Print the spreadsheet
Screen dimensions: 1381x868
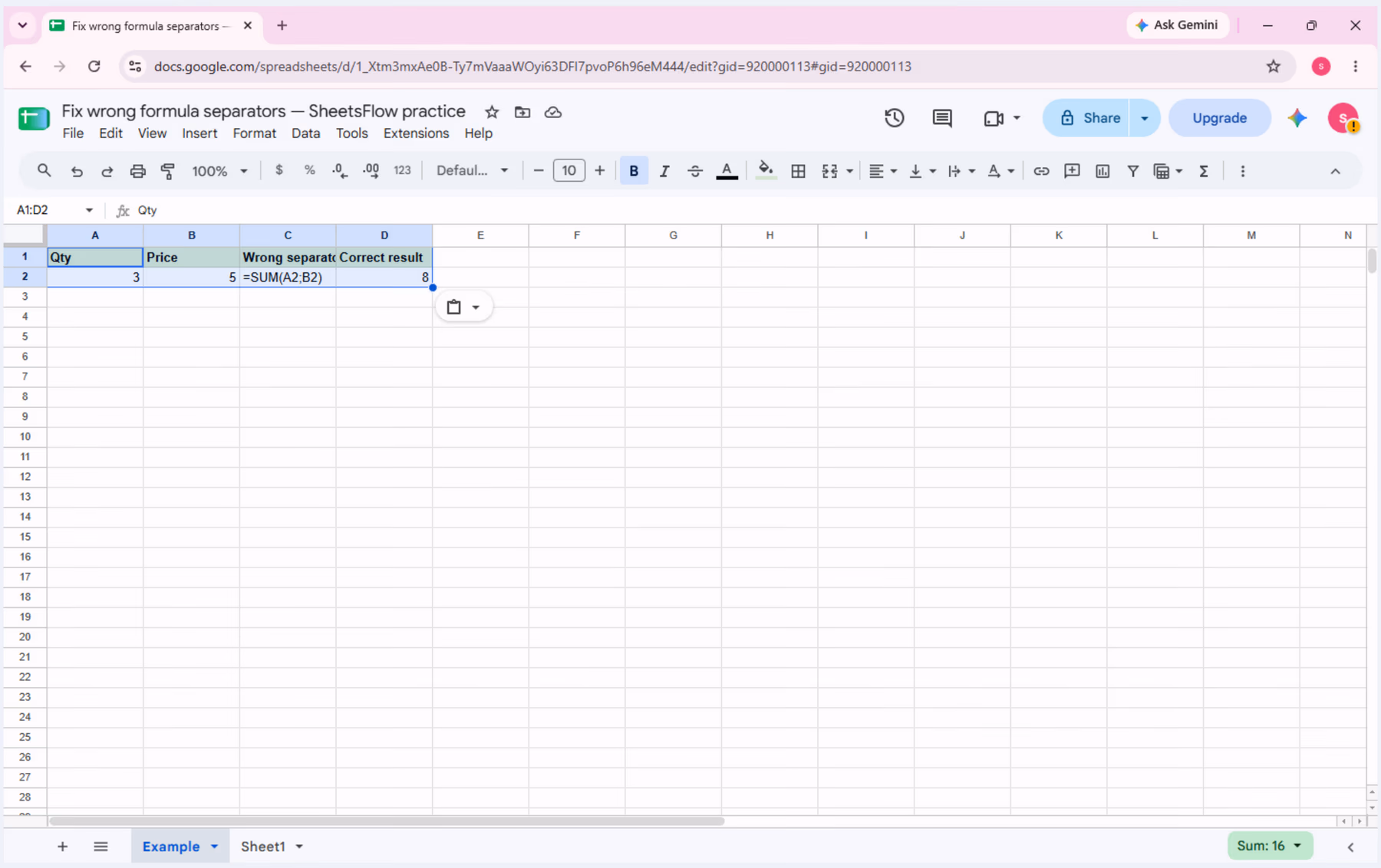137,171
